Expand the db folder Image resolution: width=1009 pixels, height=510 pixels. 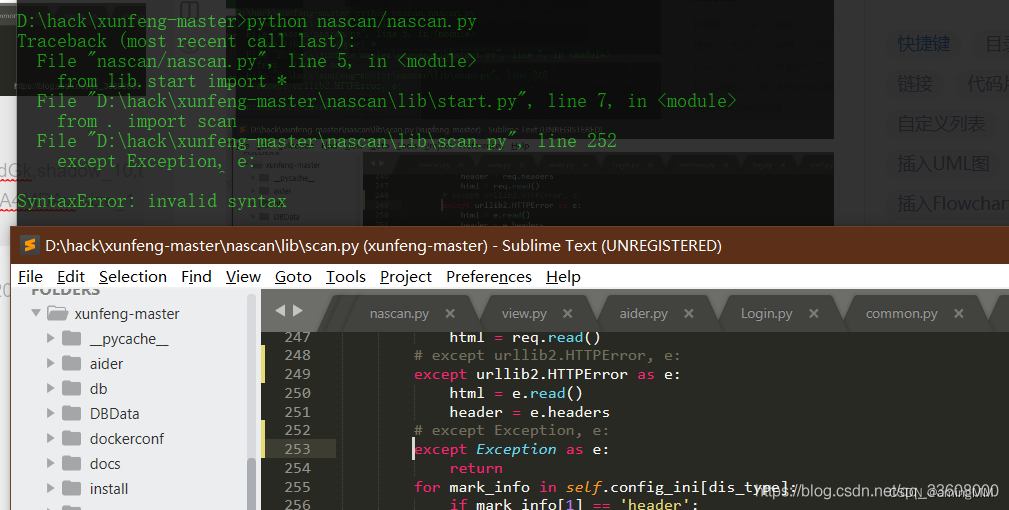point(50,388)
